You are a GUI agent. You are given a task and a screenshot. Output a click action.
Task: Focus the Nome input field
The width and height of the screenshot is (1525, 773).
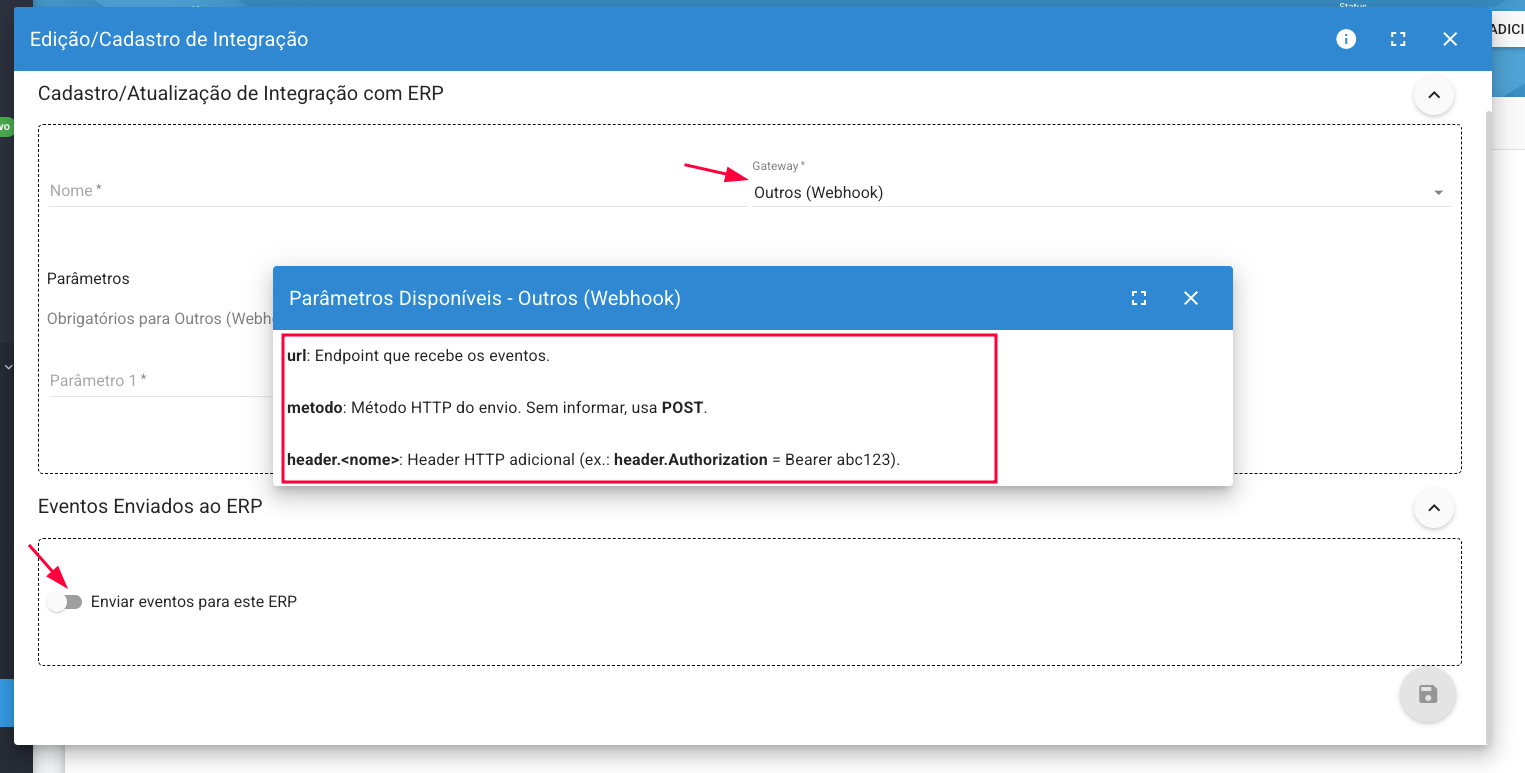pyautogui.click(x=398, y=191)
